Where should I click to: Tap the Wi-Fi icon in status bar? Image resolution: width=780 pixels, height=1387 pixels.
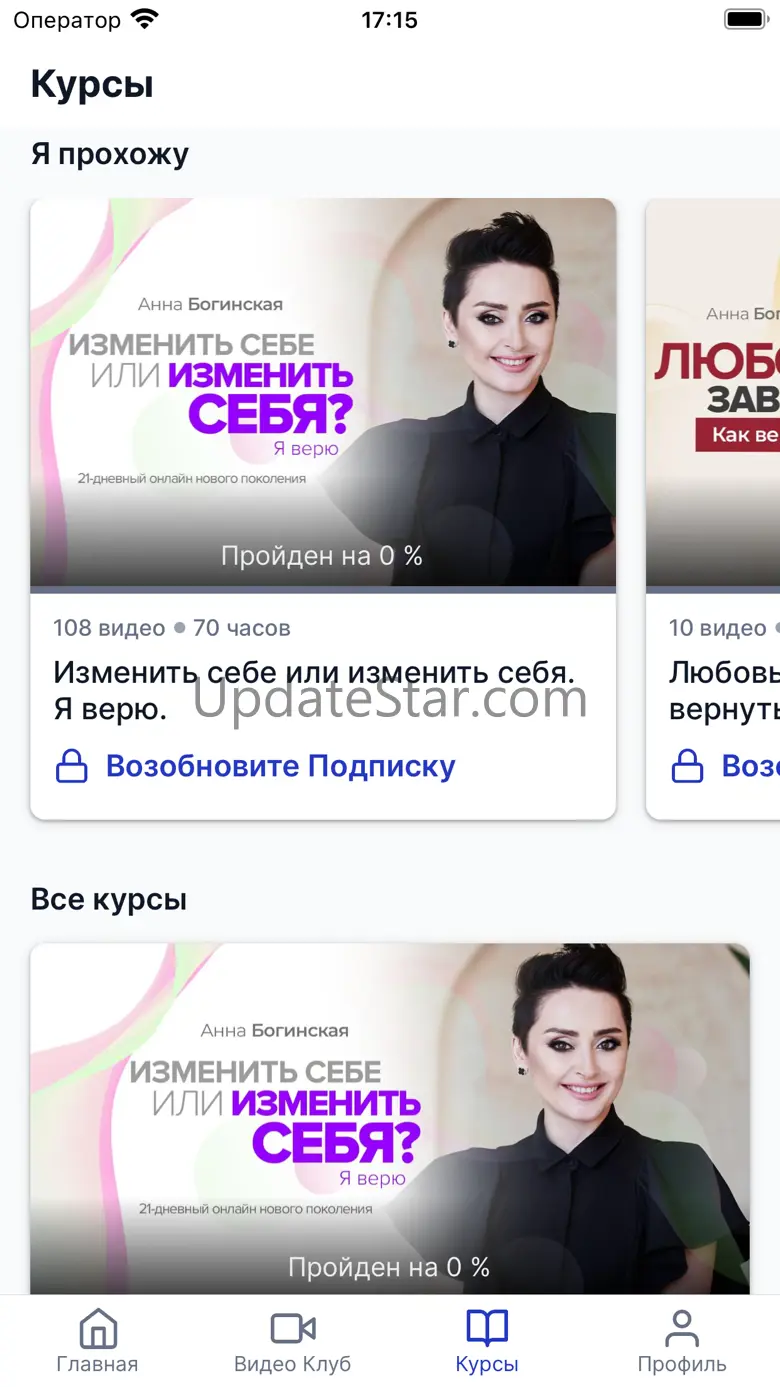tap(144, 19)
